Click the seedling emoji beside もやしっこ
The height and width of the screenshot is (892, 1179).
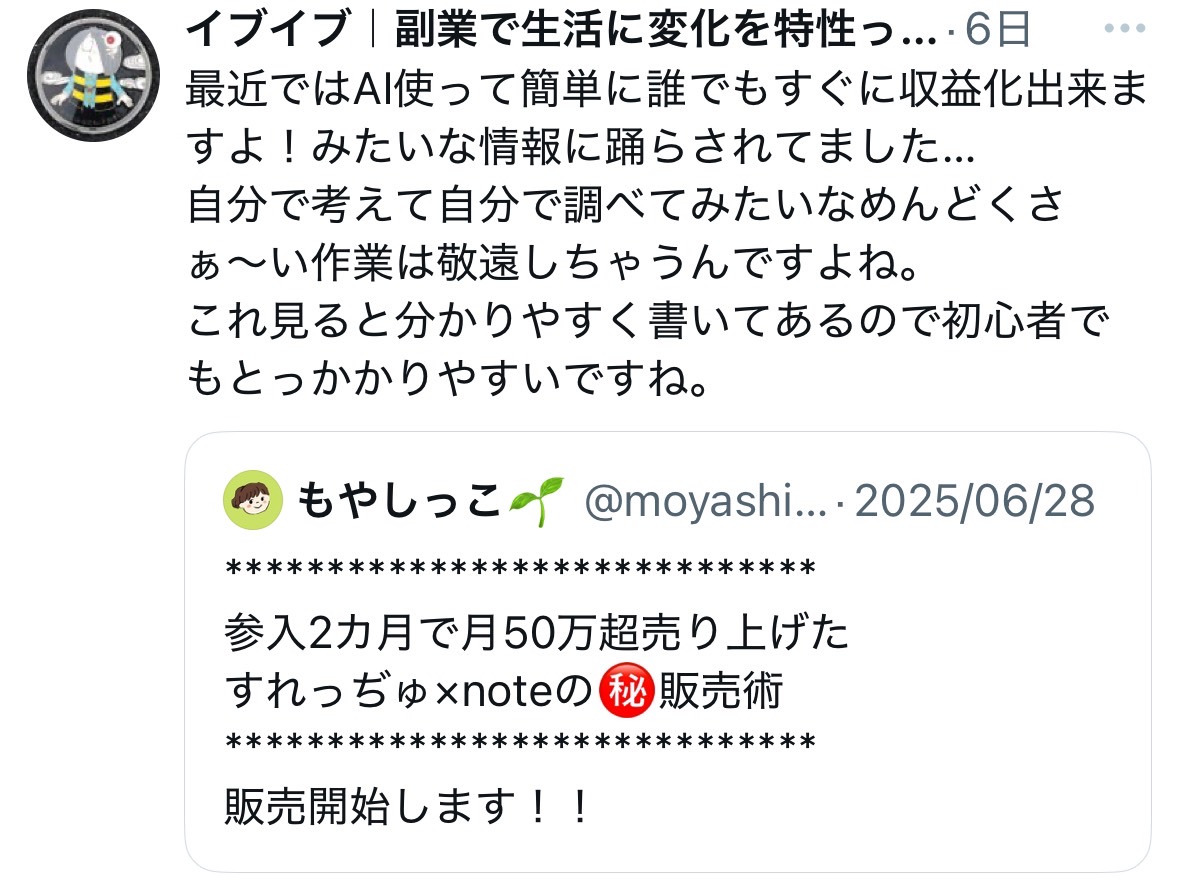[x=535, y=500]
